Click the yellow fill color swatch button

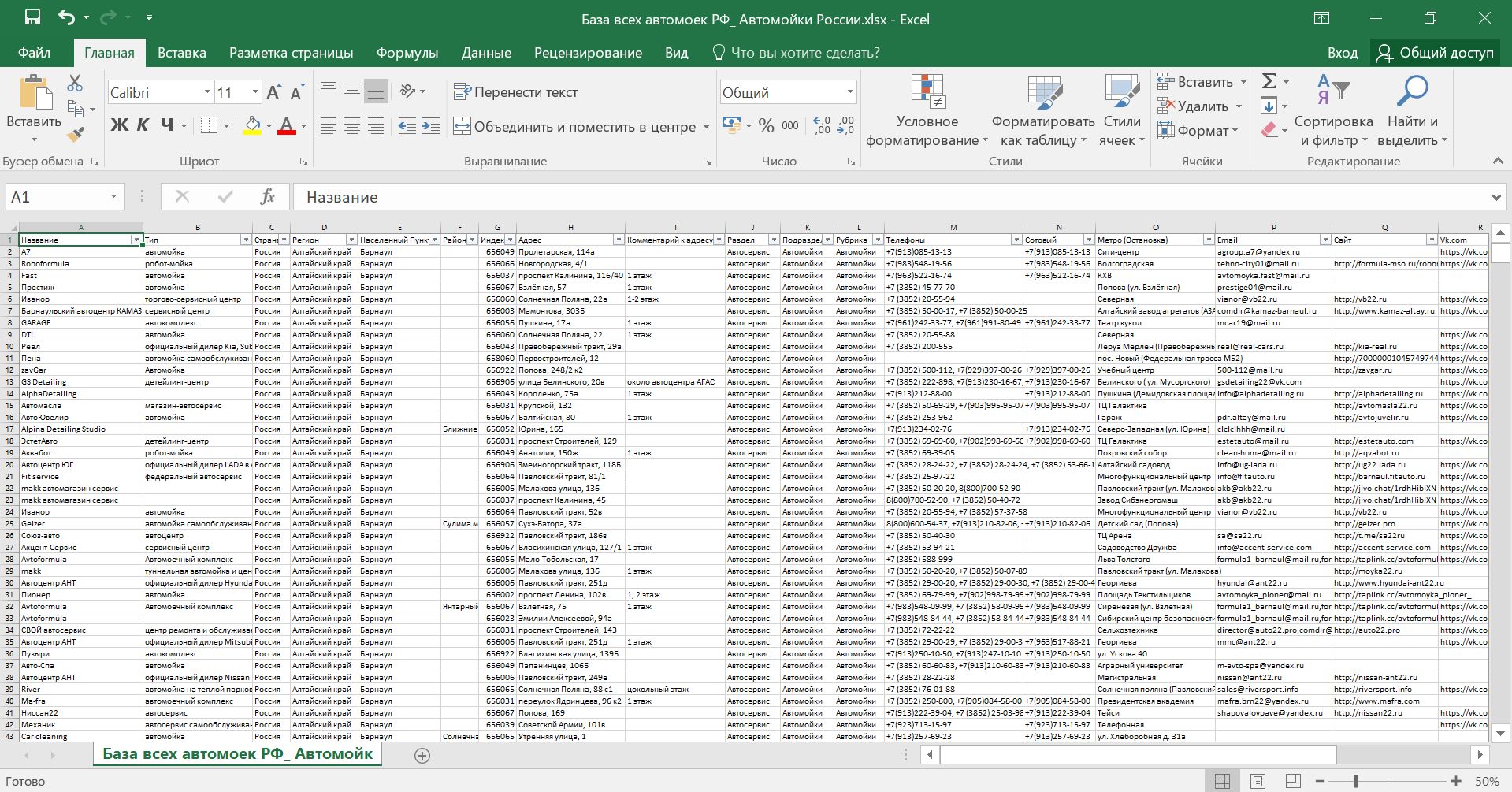(252, 125)
